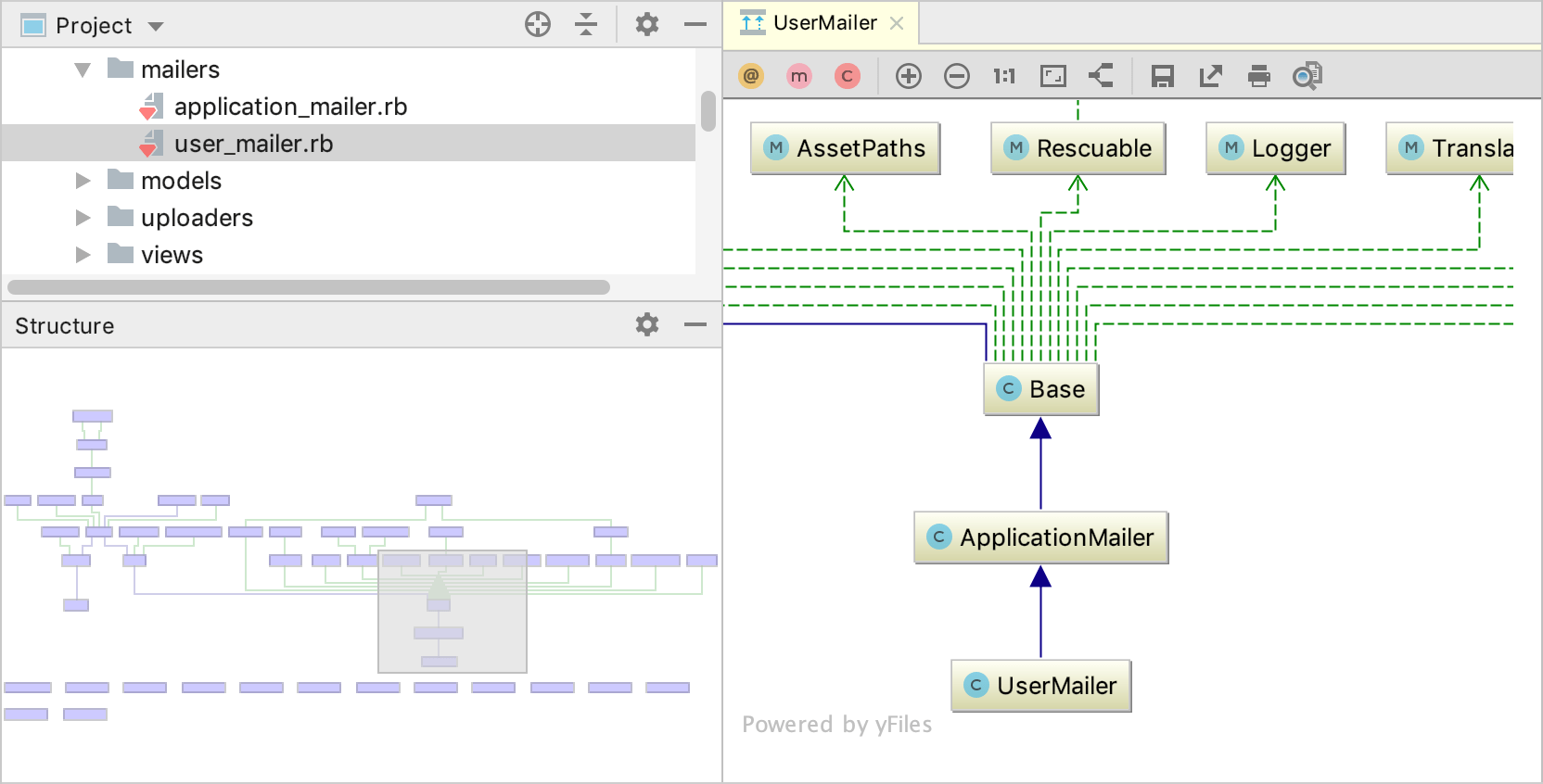Close the UserMailer tab

tap(897, 23)
